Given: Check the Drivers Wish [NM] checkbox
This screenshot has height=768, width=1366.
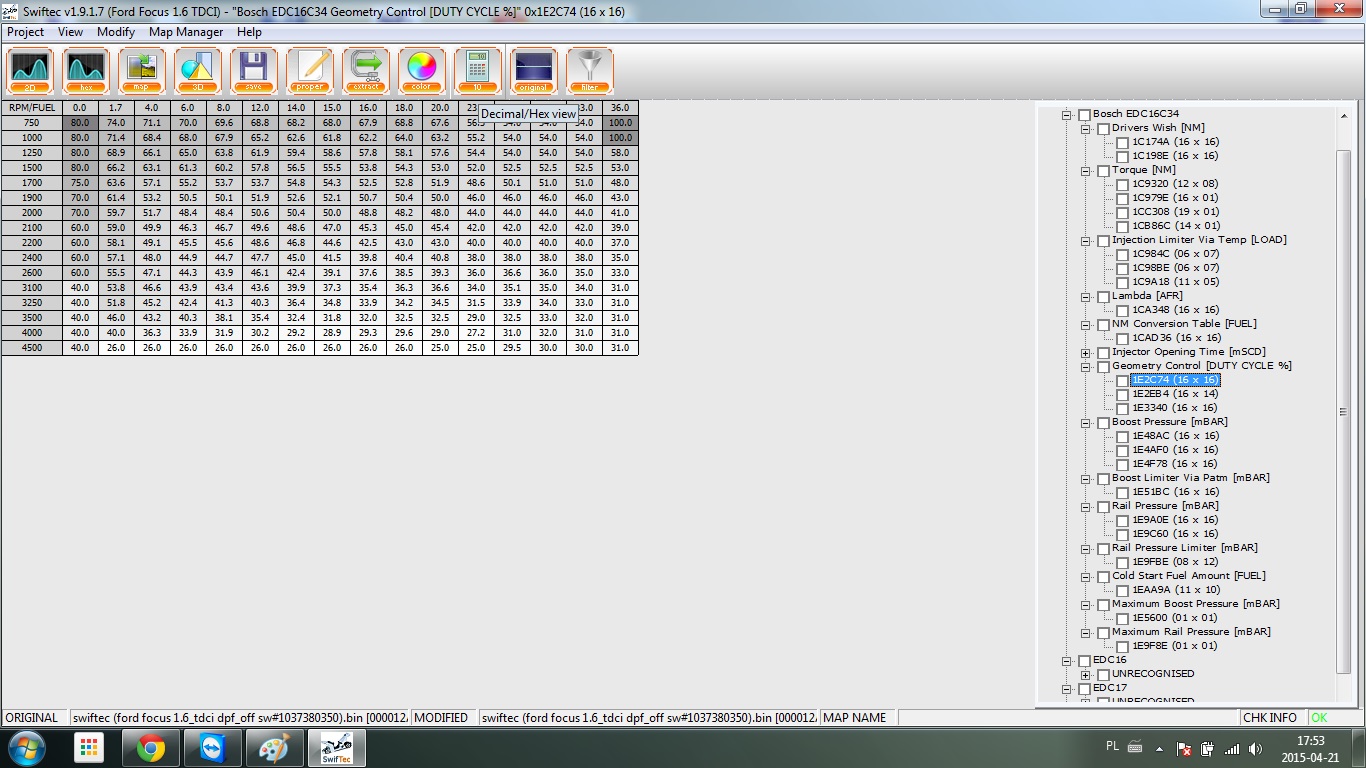Looking at the screenshot, I should coord(1104,129).
